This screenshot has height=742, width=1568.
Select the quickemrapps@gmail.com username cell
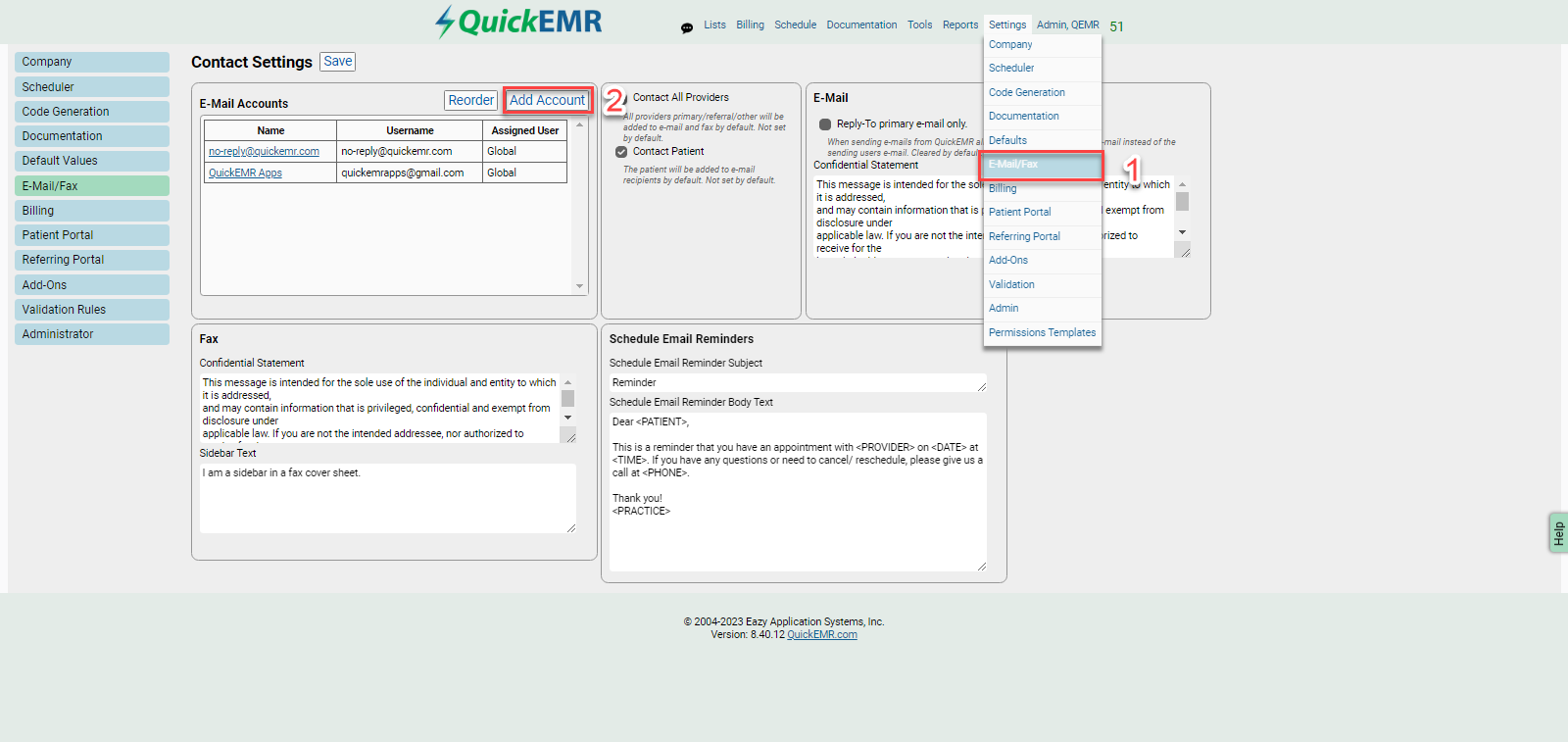410,173
